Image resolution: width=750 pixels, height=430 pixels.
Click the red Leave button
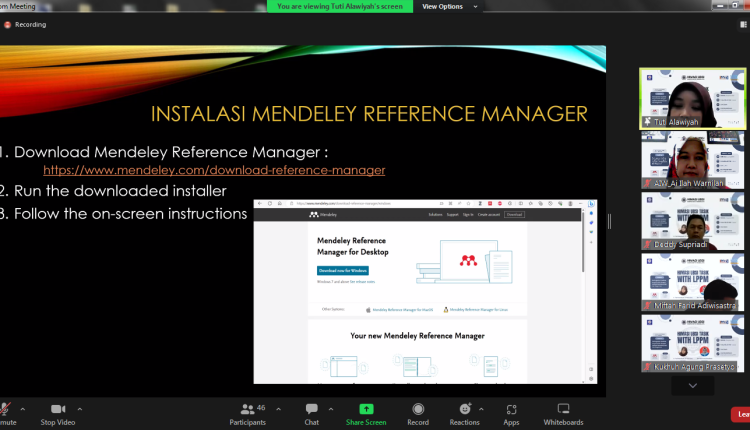click(741, 414)
